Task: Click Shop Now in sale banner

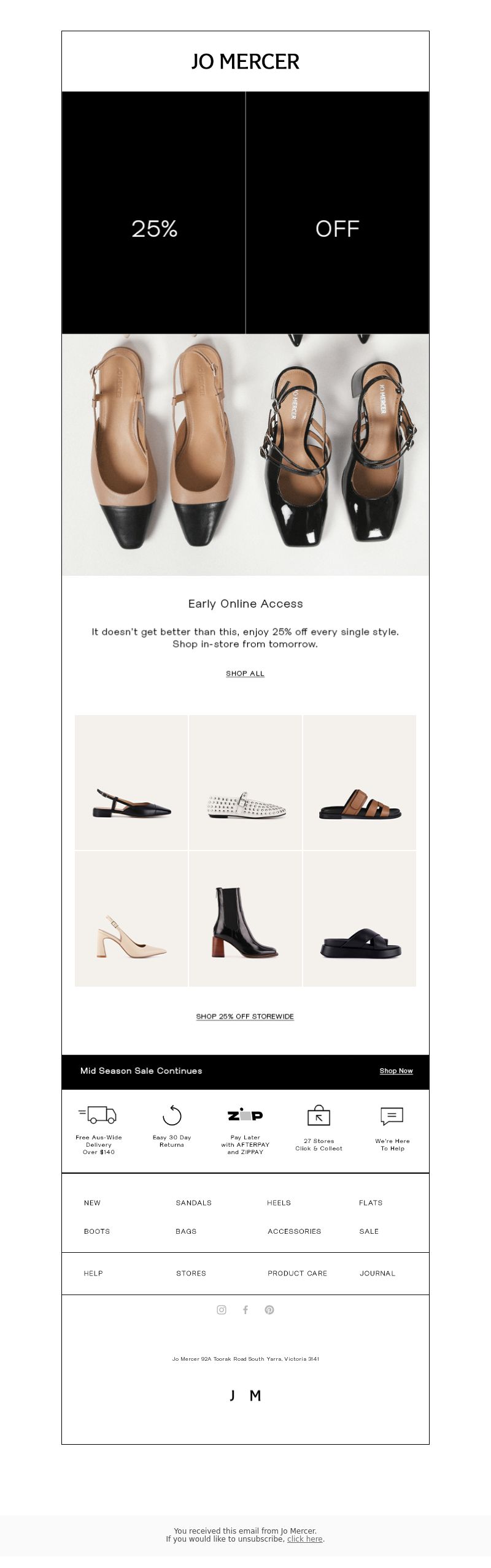Action: tap(396, 1071)
